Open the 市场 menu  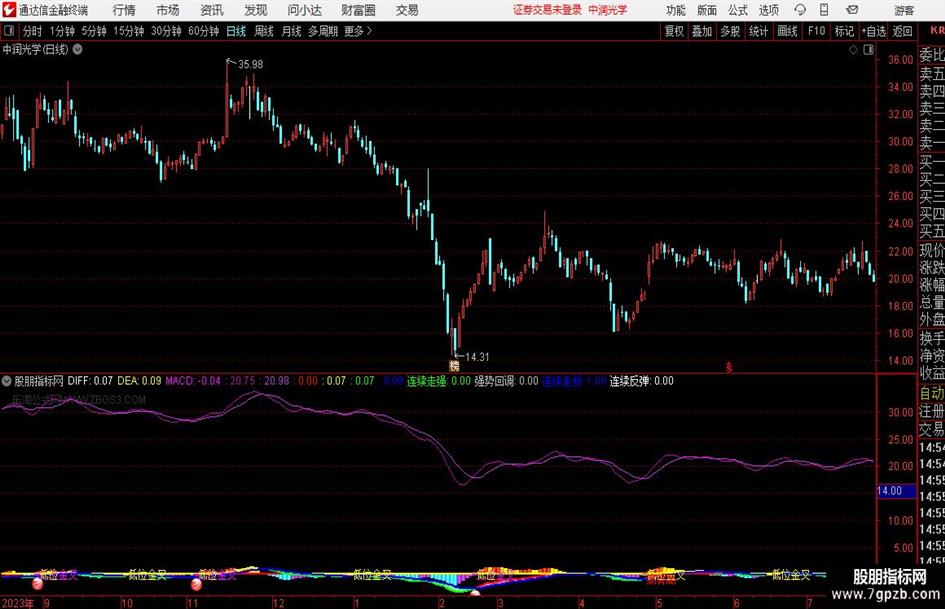click(x=168, y=10)
